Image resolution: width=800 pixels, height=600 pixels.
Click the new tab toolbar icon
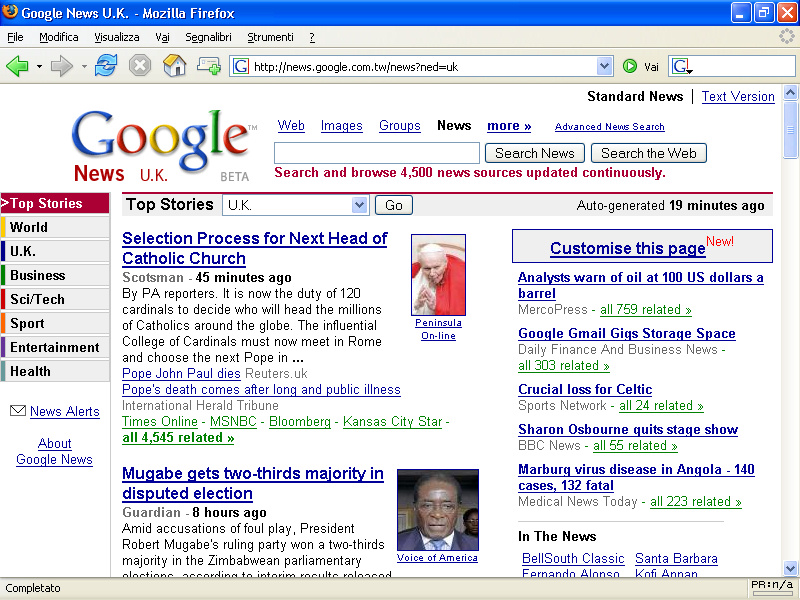click(209, 66)
